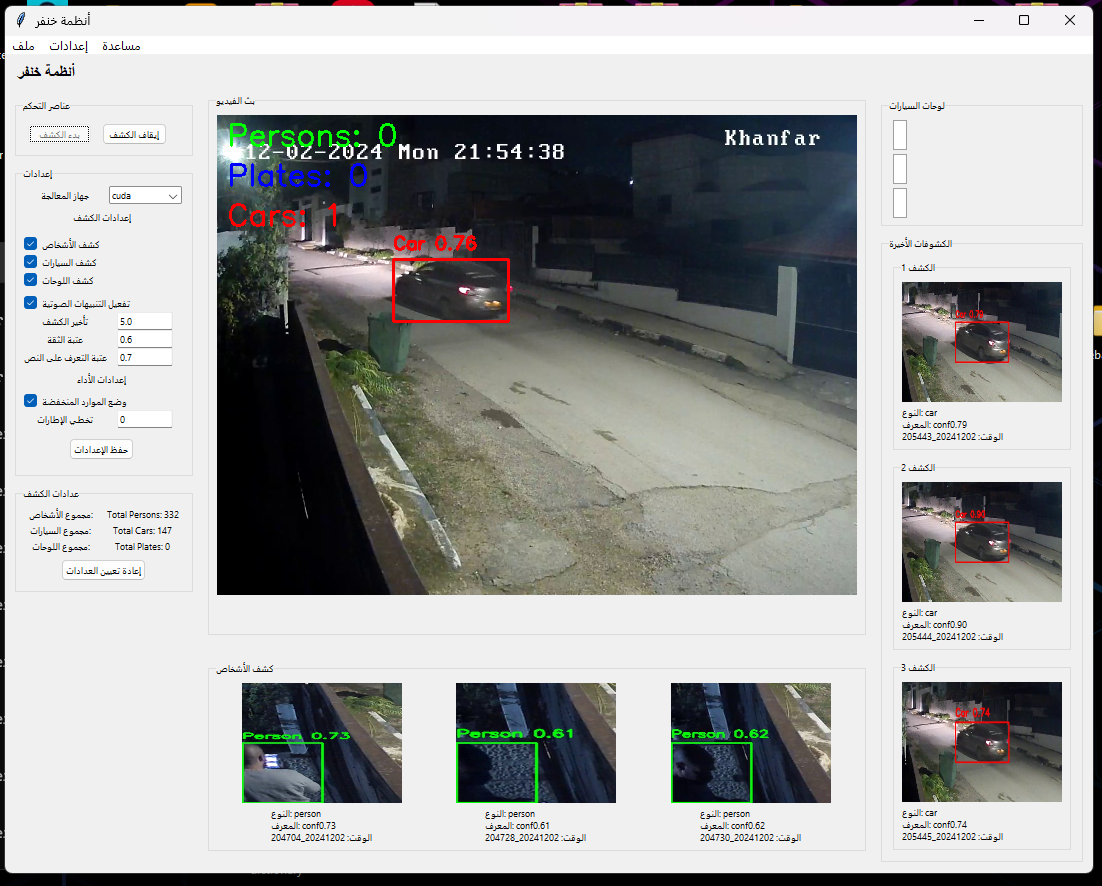
Task: Click the 'conf0.73' text under person thumbnail
Action: (318, 826)
